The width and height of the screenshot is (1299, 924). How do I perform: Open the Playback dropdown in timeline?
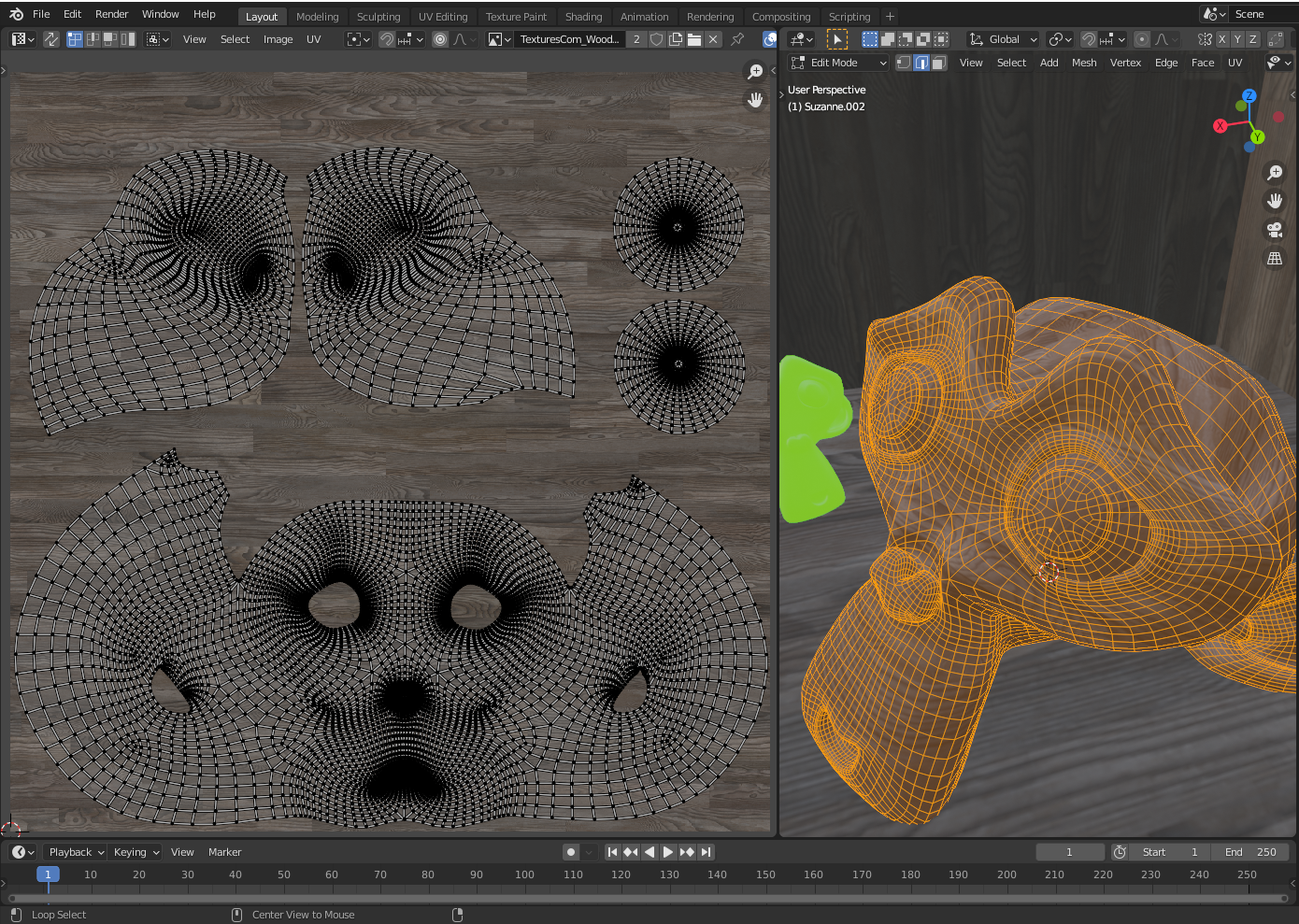click(77, 852)
